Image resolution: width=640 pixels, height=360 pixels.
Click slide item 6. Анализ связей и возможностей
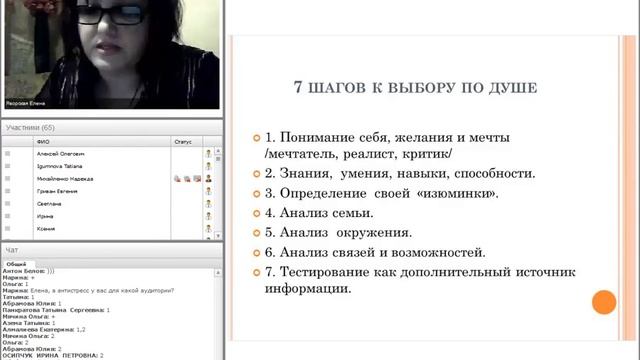375,252
